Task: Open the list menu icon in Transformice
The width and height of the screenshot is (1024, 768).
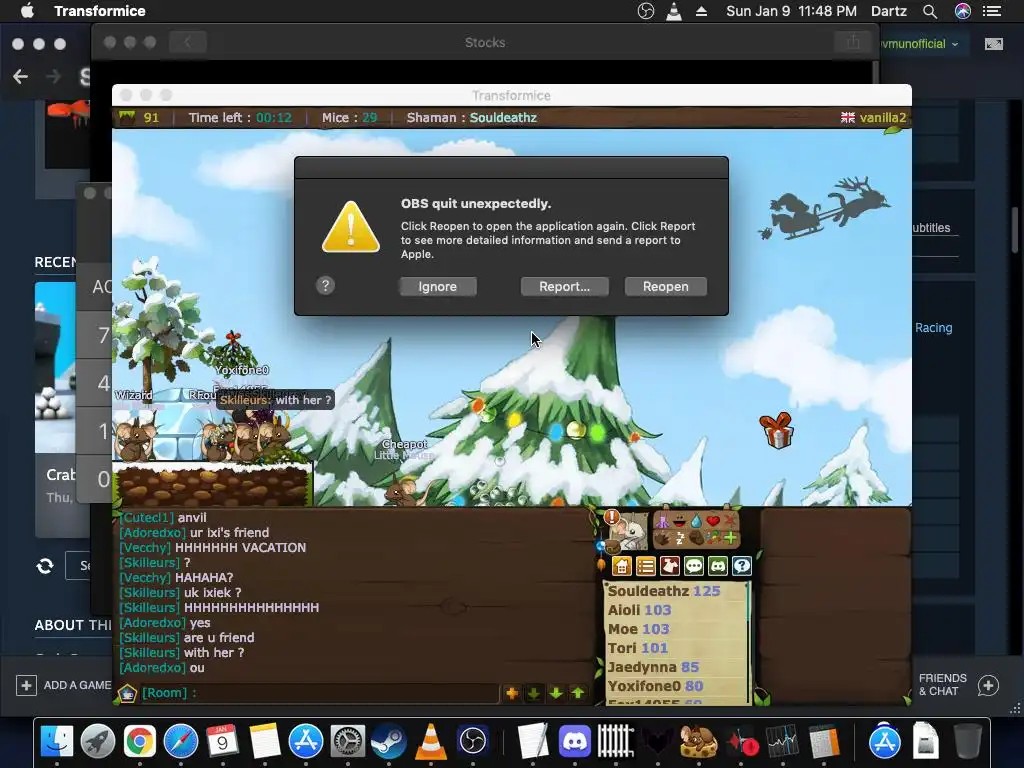Action: pos(646,566)
